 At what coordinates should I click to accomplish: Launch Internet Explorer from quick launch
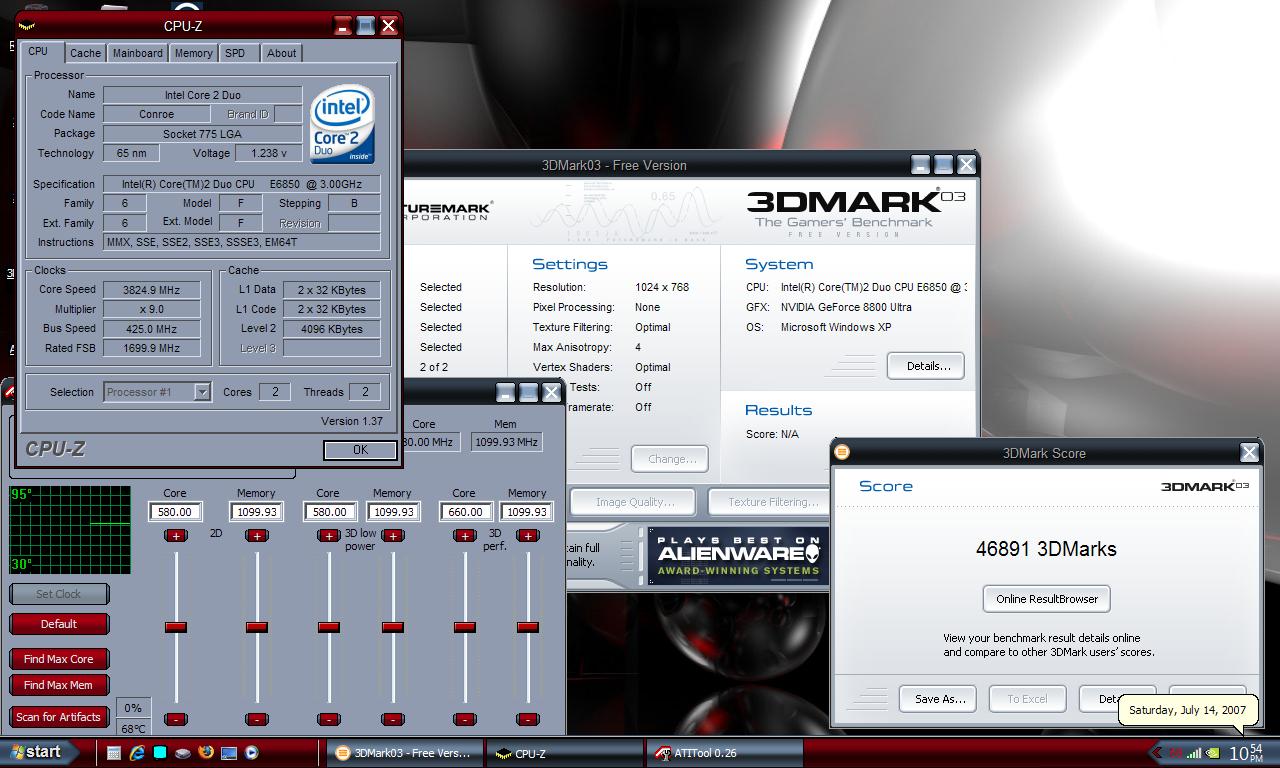[x=137, y=753]
